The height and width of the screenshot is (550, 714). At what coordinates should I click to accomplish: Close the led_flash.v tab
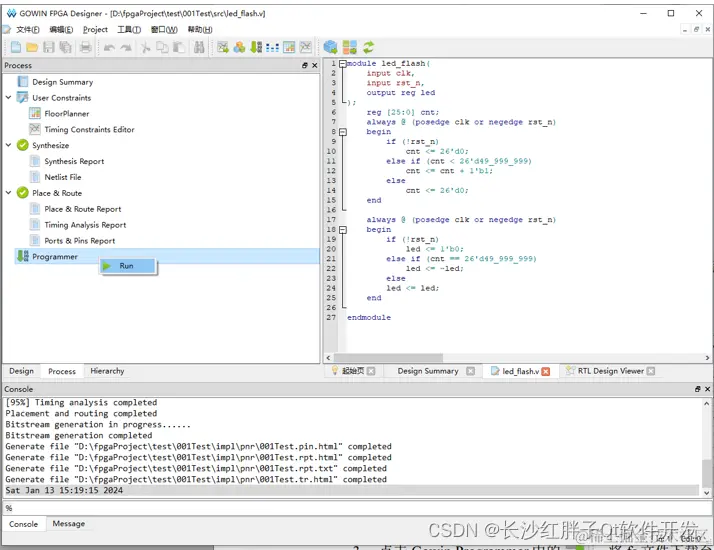[x=546, y=372]
